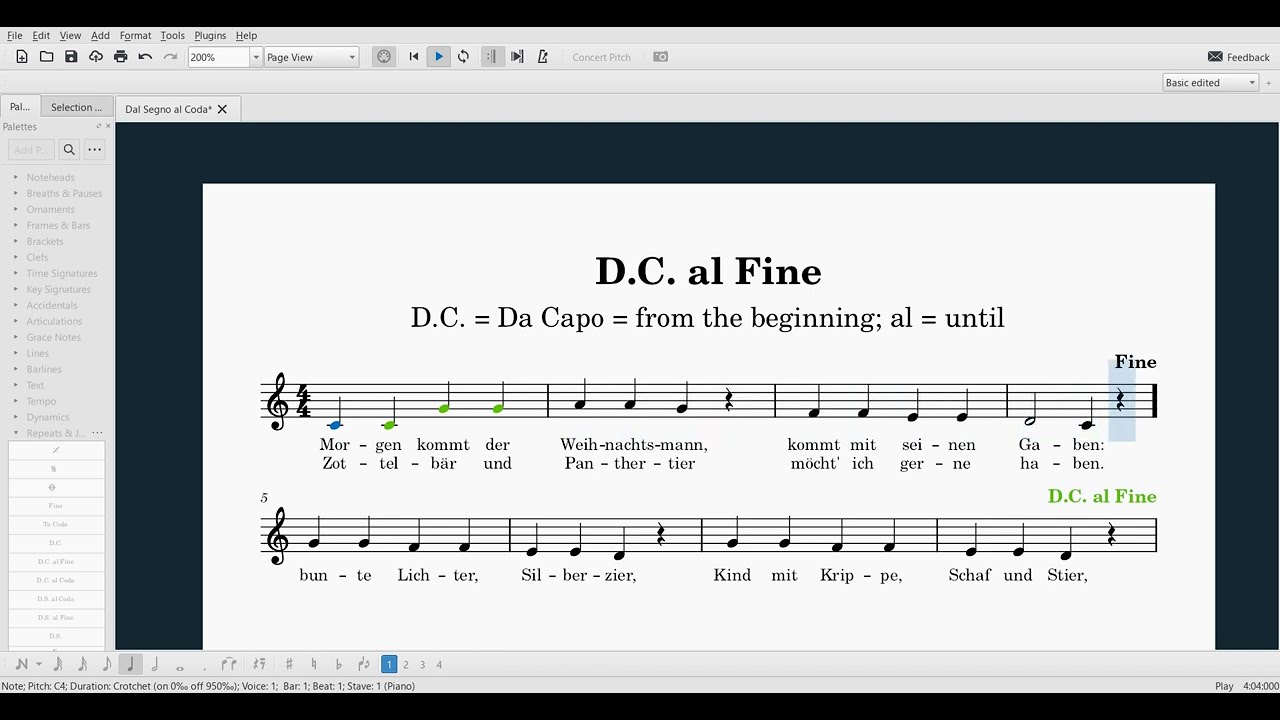Switch to the Selection Filter tab

[77, 107]
